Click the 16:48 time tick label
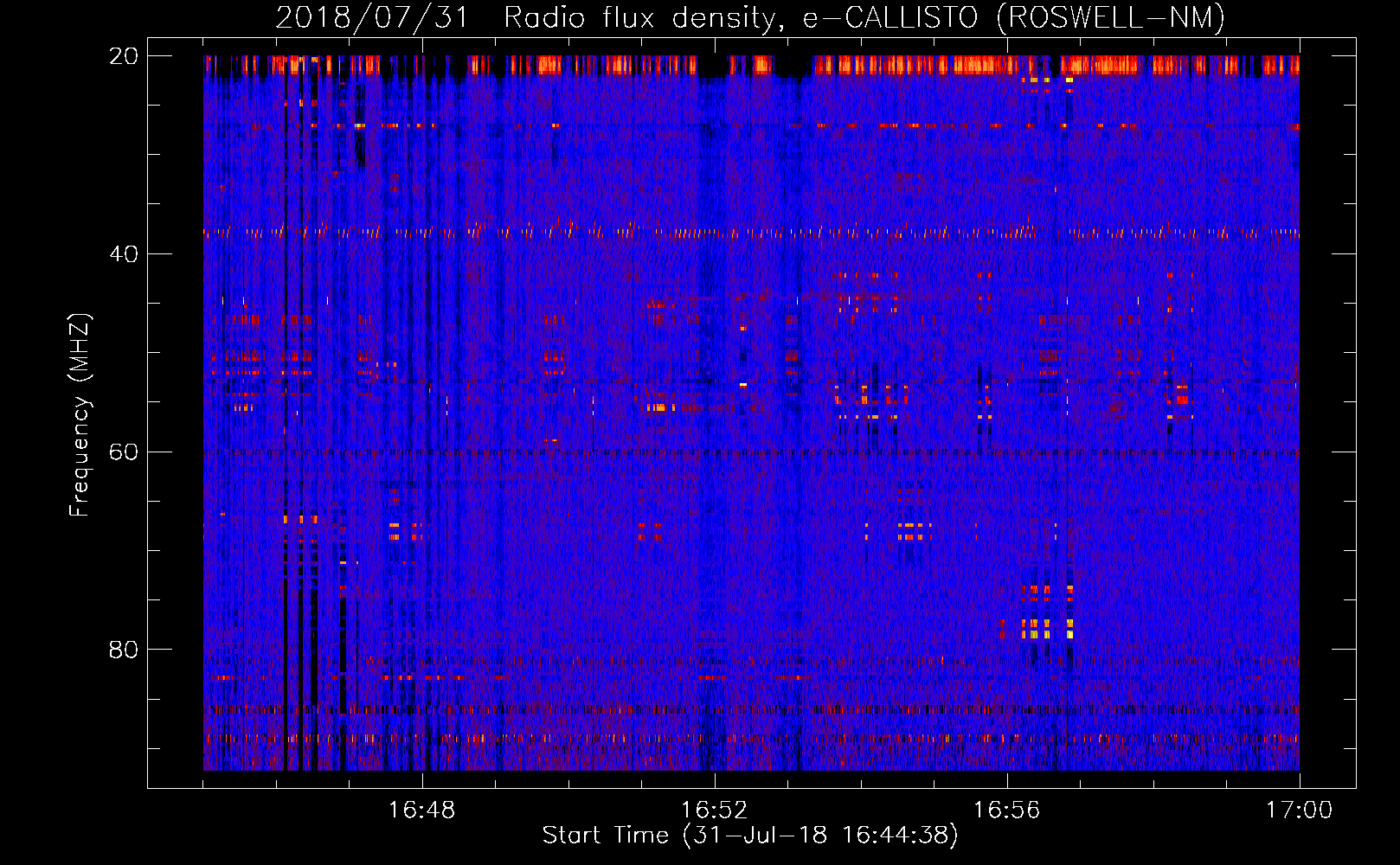Viewport: 1400px width, 865px height. (422, 811)
